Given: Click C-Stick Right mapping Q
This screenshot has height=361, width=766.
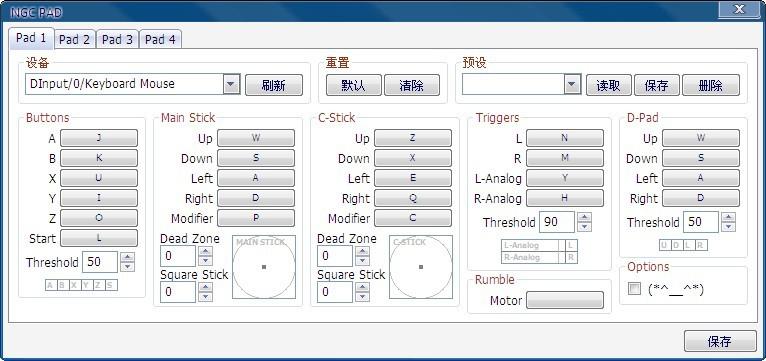Looking at the screenshot, I should (413, 198).
